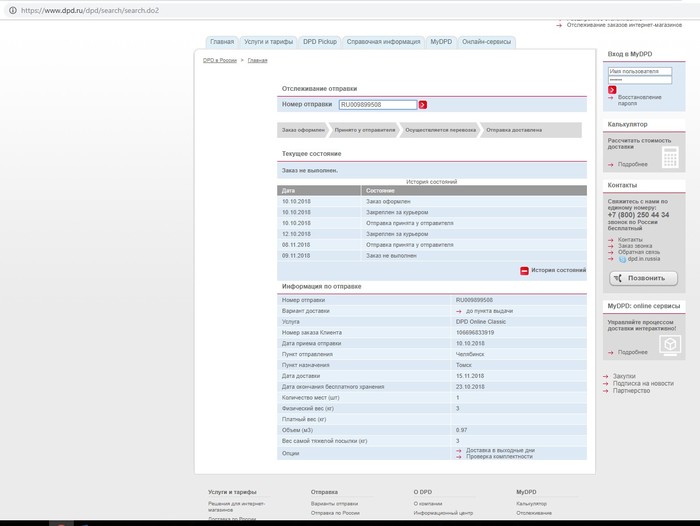The image size is (700, 526).
Task: Click the Номер отправки input field
Action: point(378,104)
